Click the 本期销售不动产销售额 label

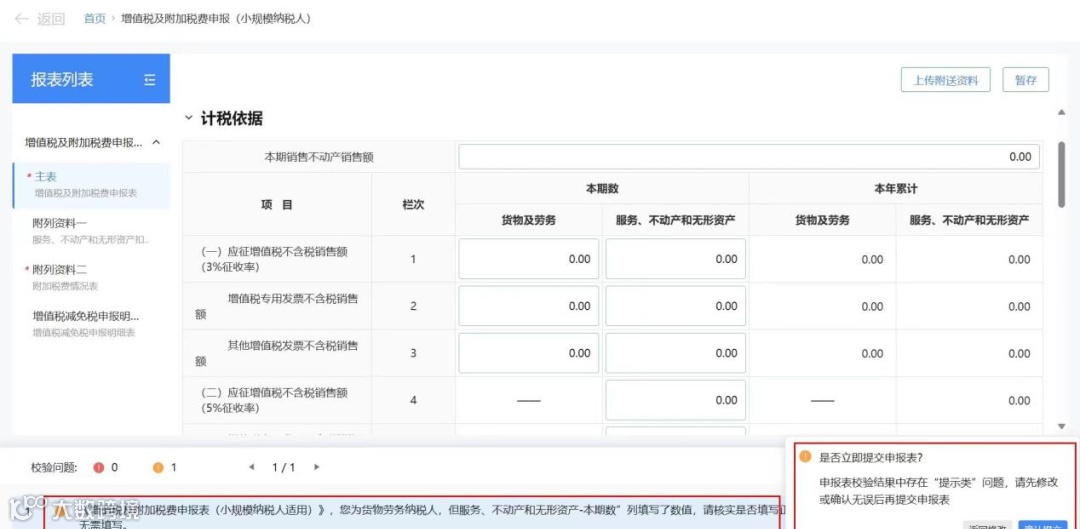(x=319, y=157)
